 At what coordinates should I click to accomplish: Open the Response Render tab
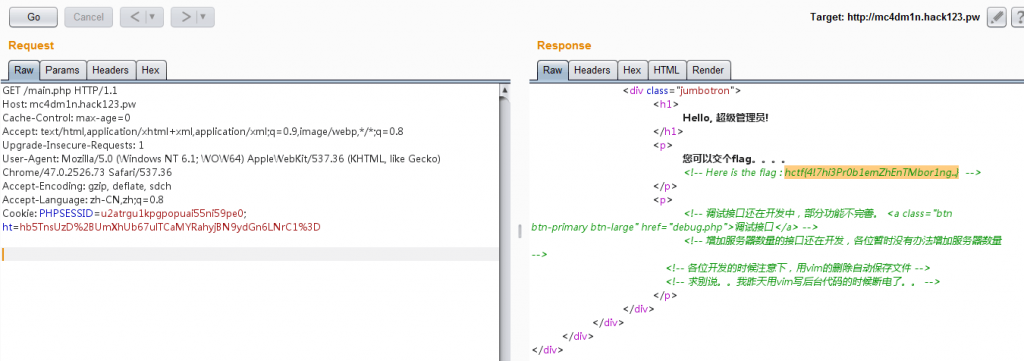pyautogui.click(x=708, y=70)
